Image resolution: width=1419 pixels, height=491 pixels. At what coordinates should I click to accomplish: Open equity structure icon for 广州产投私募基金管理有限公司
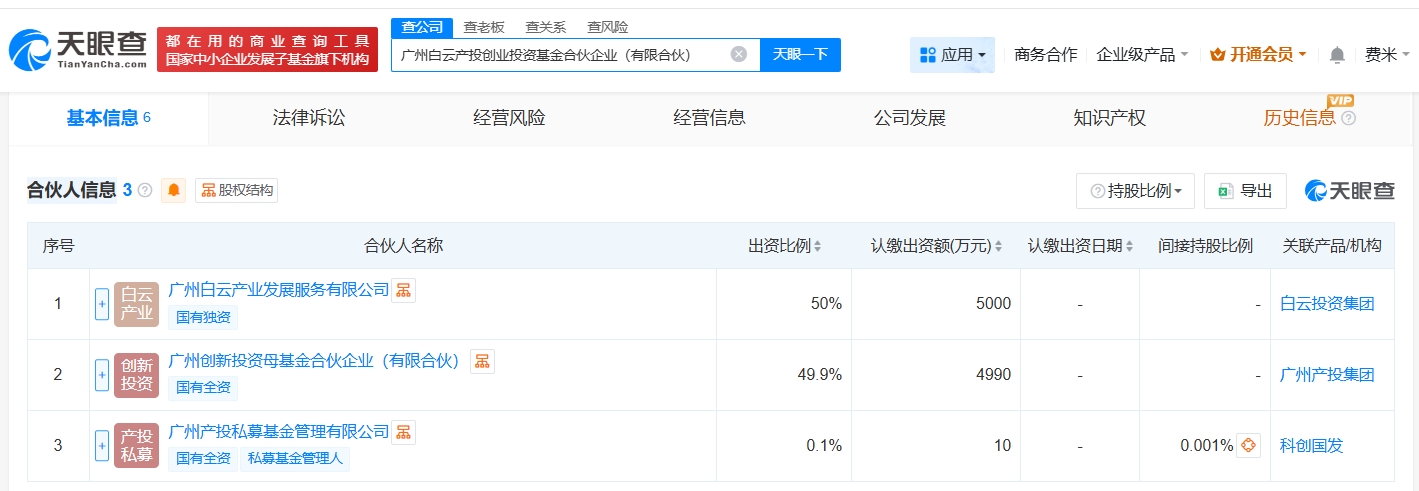[x=403, y=432]
